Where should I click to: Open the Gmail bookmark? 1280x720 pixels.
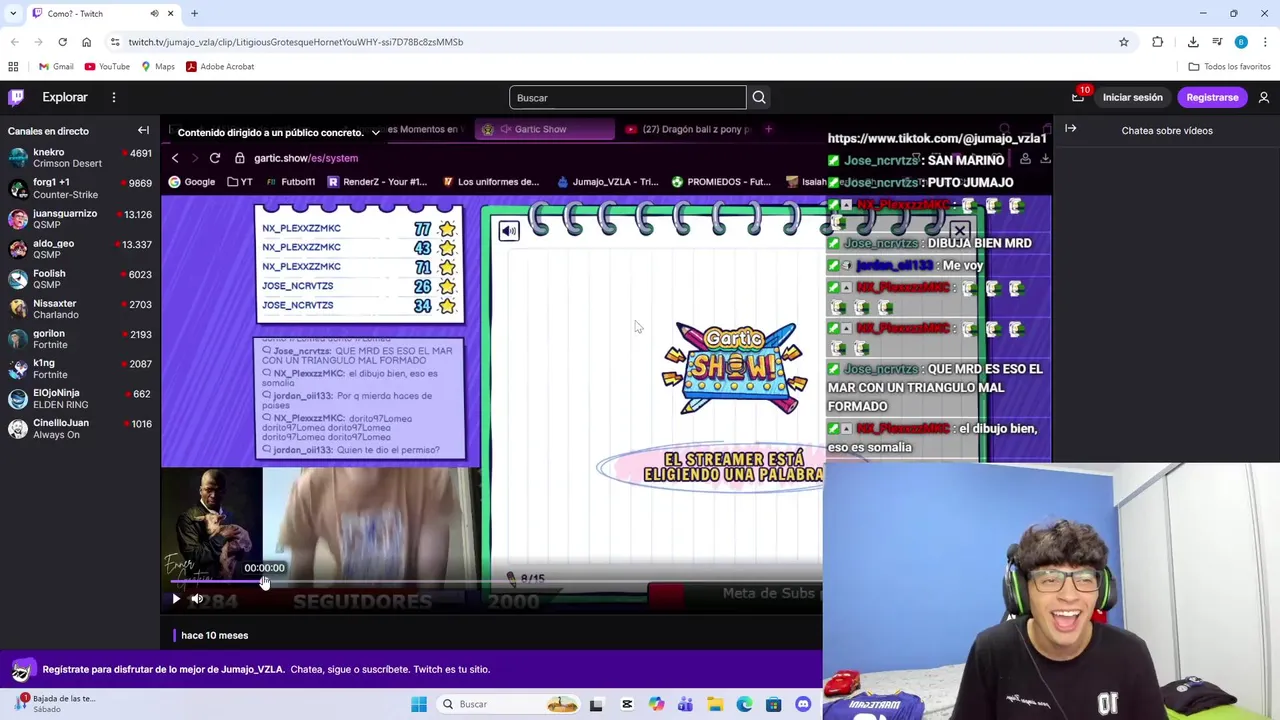[x=55, y=66]
